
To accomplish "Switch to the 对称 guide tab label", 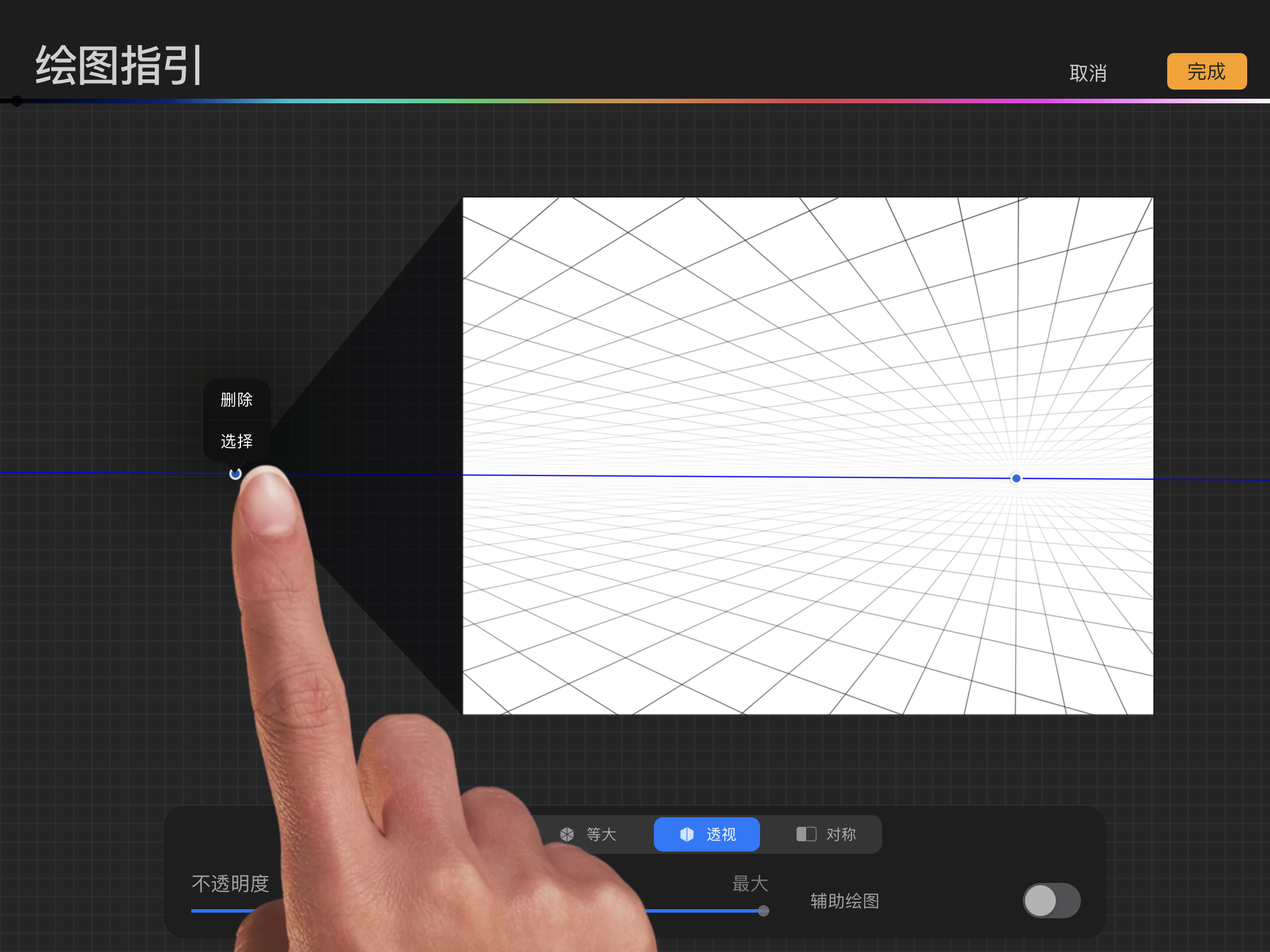I will (841, 834).
